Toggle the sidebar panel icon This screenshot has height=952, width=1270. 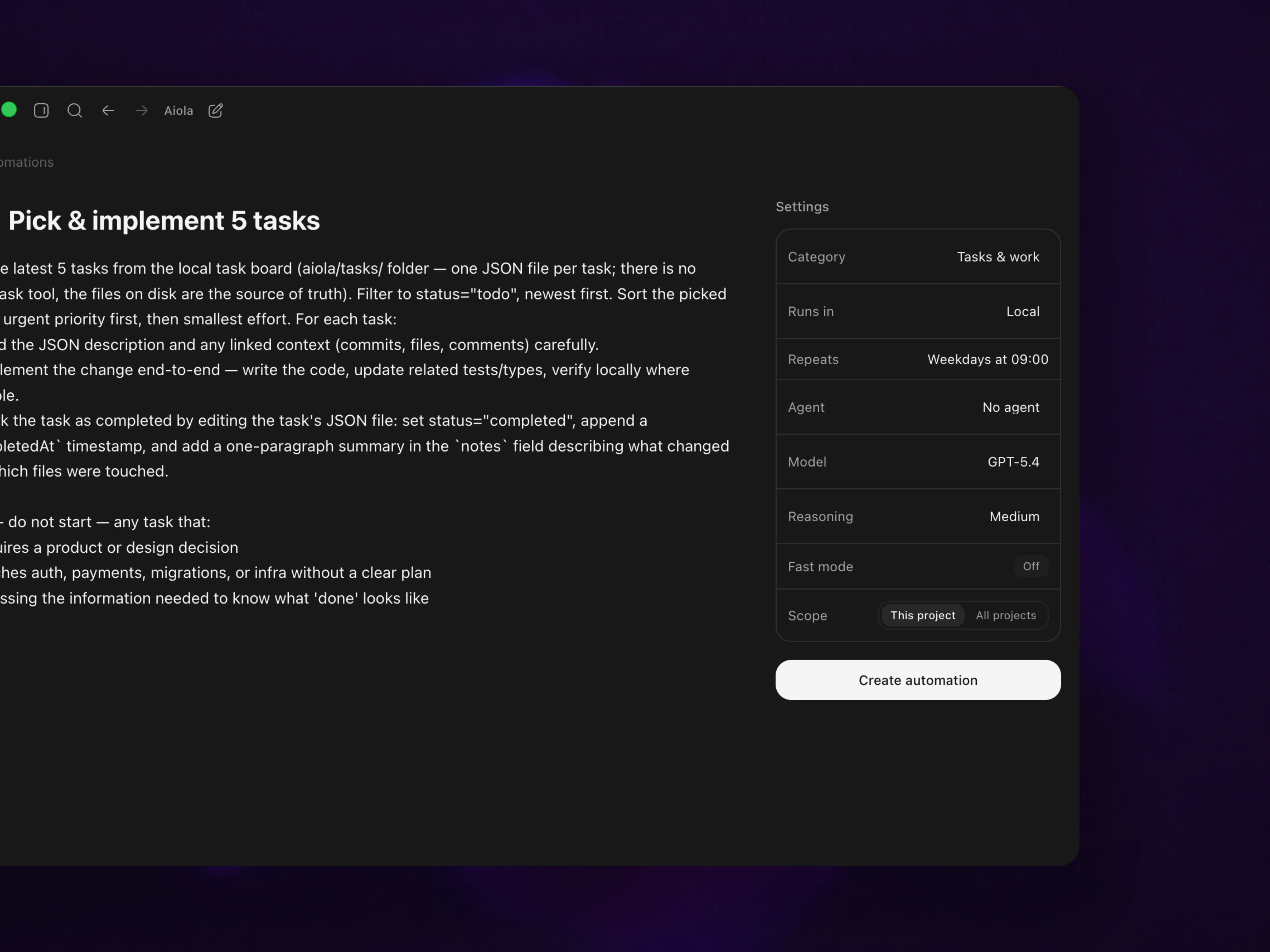(41, 110)
